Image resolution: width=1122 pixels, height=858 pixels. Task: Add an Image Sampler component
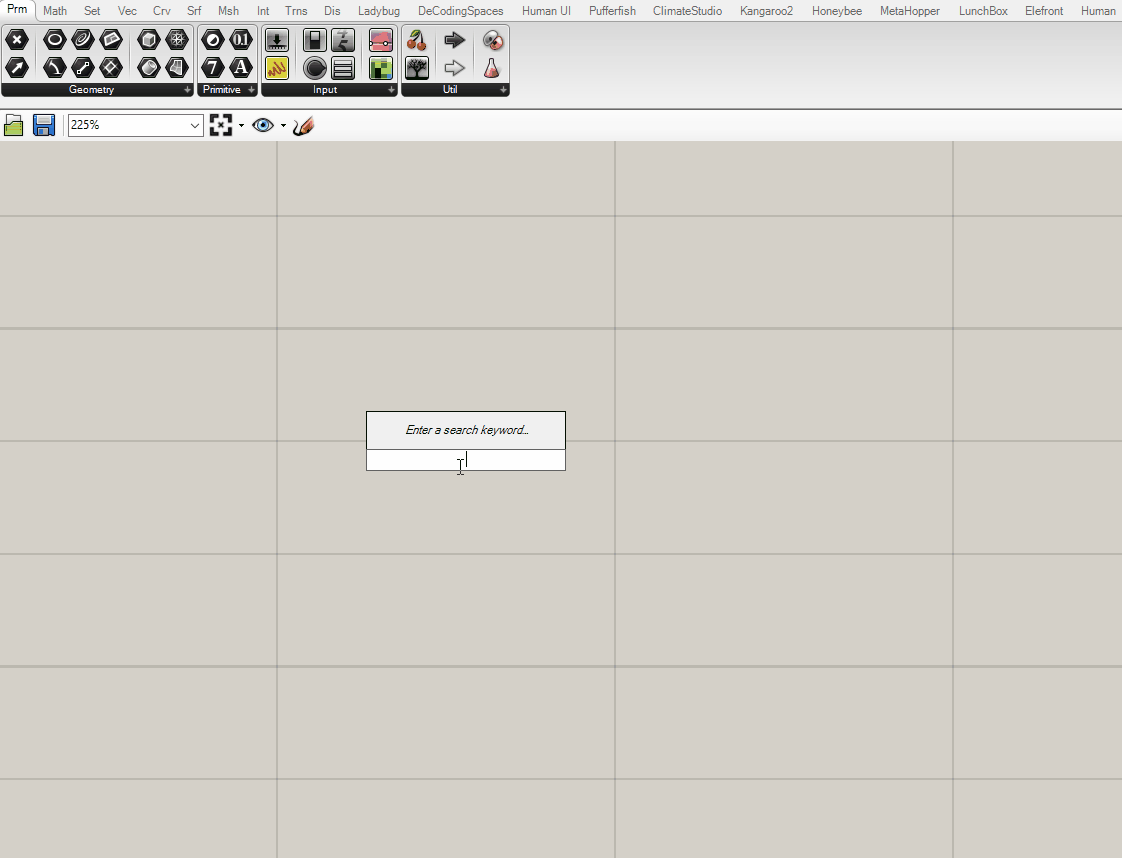(x=381, y=68)
